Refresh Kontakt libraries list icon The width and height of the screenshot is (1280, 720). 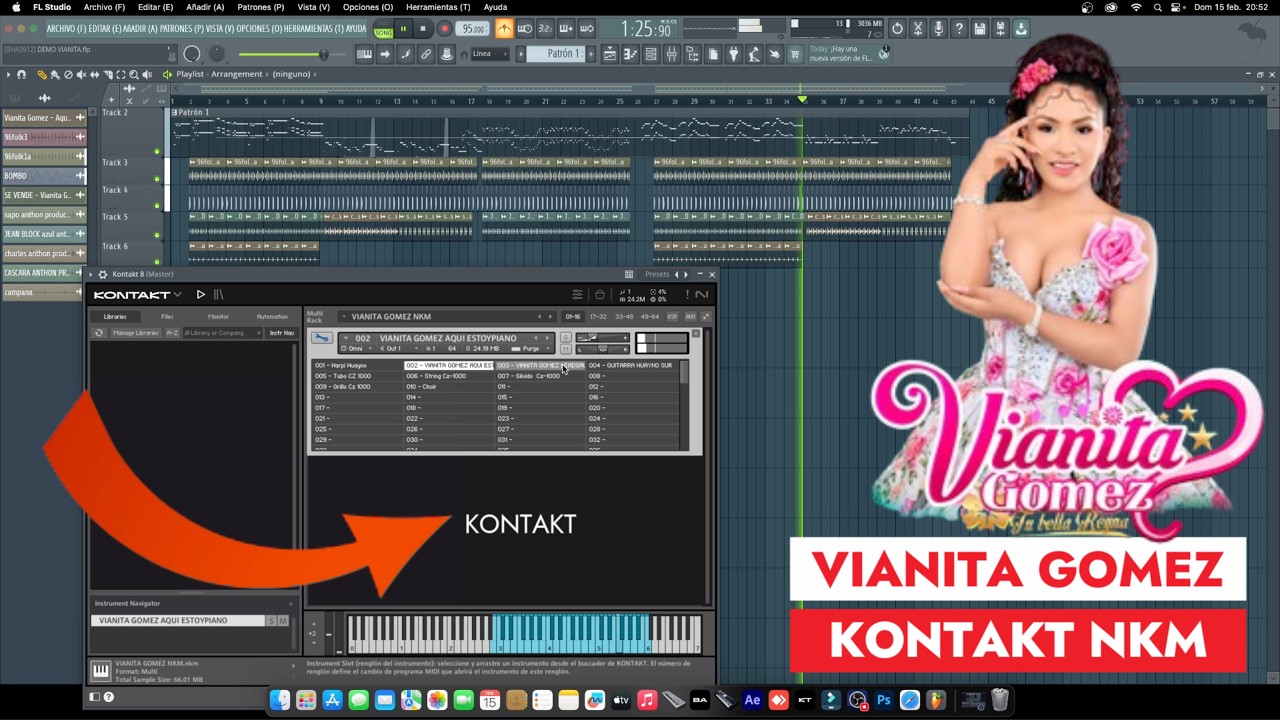click(x=99, y=333)
